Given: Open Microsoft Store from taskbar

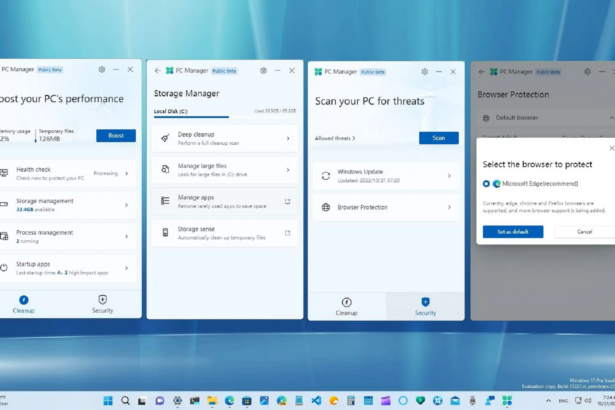Looking at the screenshot, I should click(247, 401).
